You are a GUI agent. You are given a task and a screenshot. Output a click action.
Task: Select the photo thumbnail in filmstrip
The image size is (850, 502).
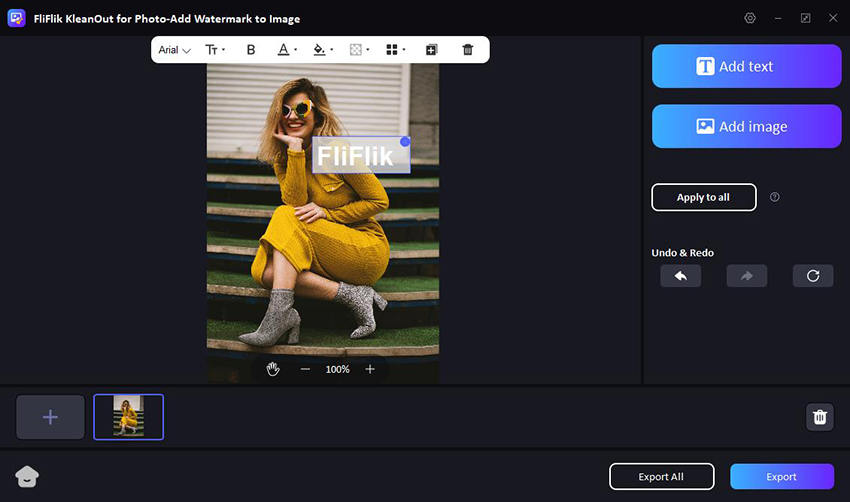pos(128,417)
